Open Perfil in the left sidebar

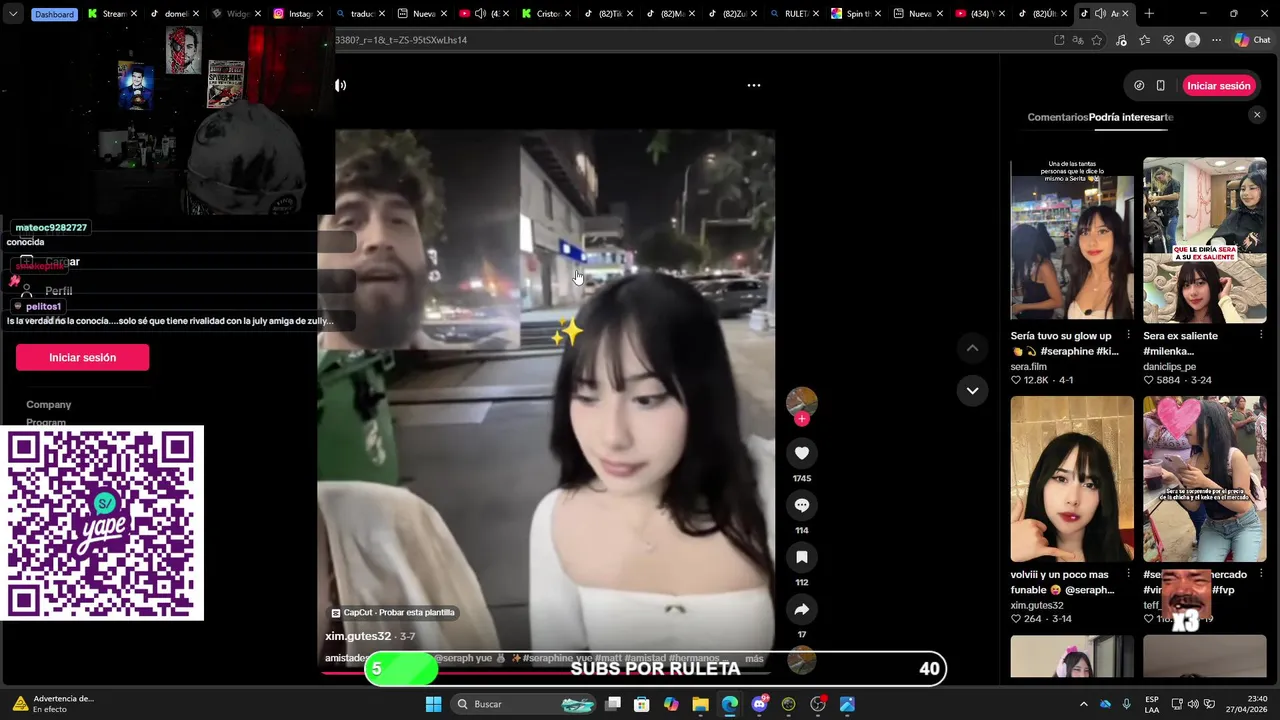[x=59, y=291]
